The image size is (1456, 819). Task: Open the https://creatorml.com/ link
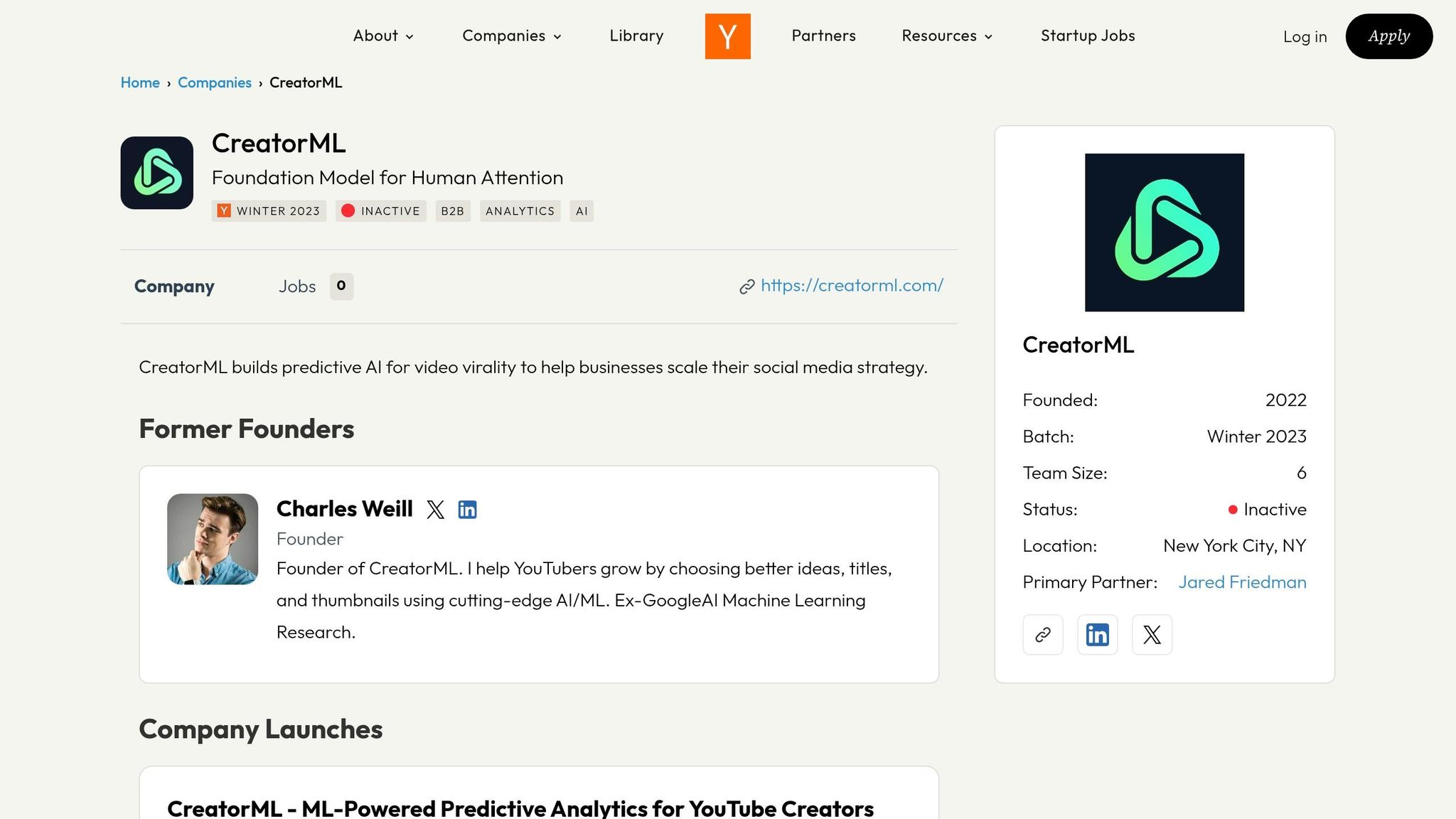click(x=852, y=286)
